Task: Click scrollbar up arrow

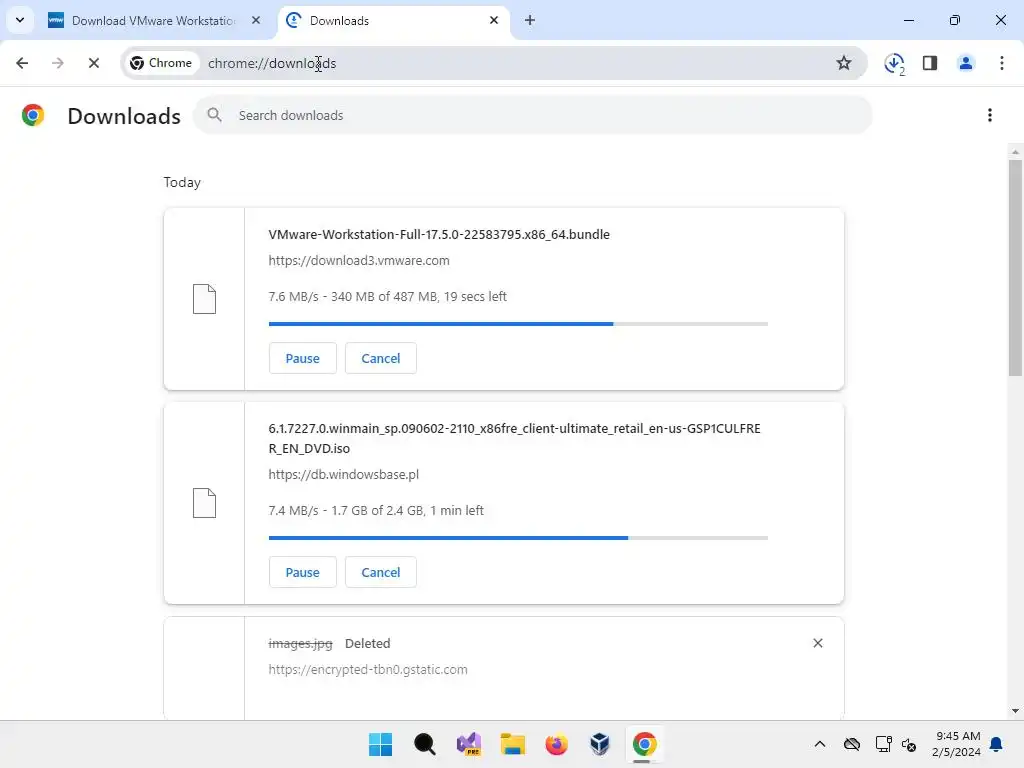Action: 1015,152
